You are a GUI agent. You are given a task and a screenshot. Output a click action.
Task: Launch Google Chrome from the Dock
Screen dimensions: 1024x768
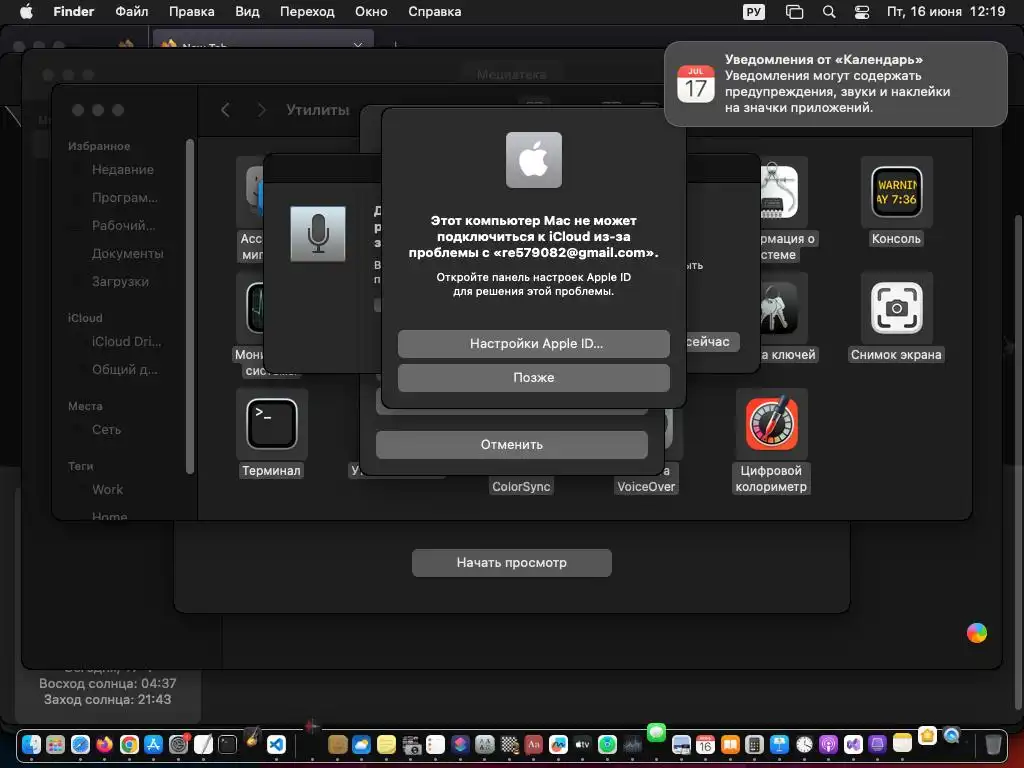[x=129, y=744]
